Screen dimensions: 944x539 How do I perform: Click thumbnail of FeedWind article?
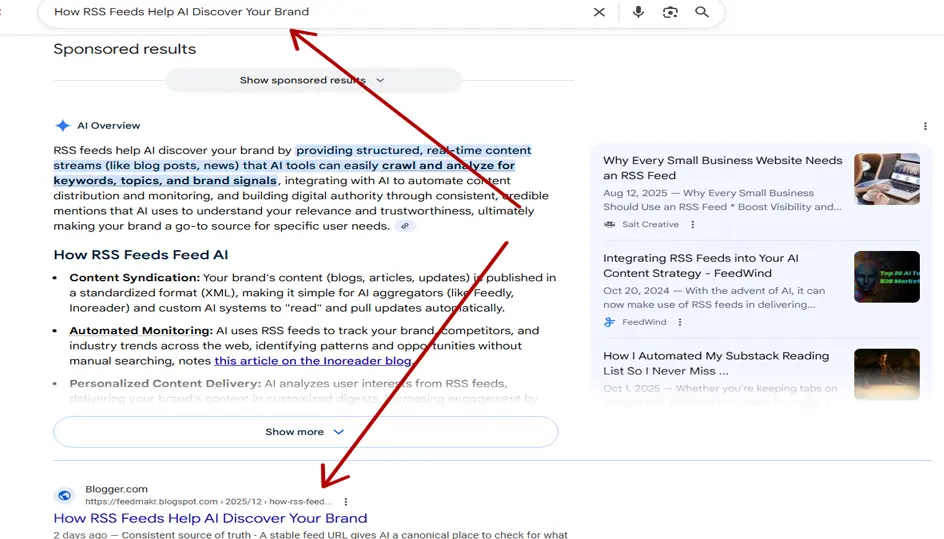tap(886, 276)
